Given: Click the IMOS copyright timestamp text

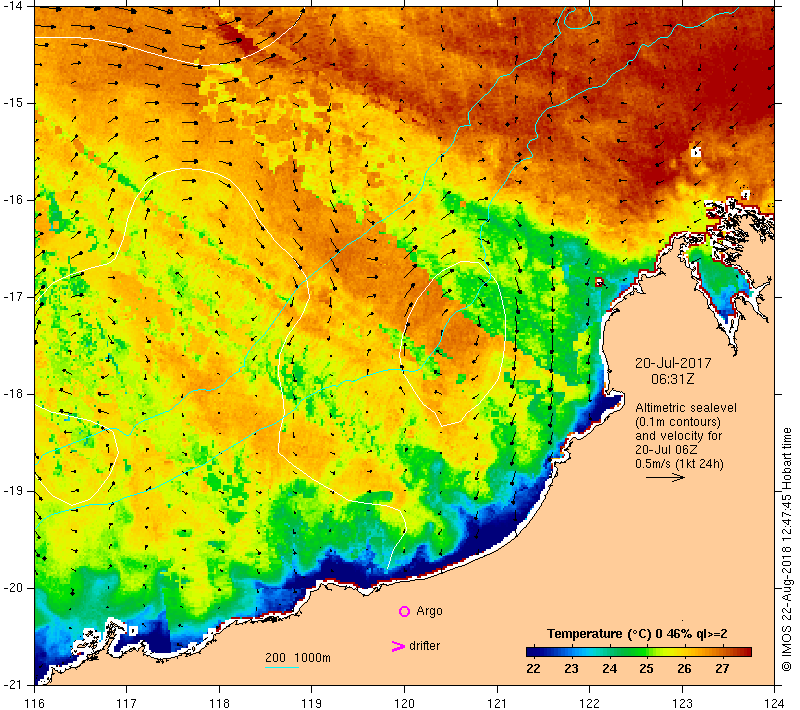Looking at the screenshot, I should coord(786,550).
